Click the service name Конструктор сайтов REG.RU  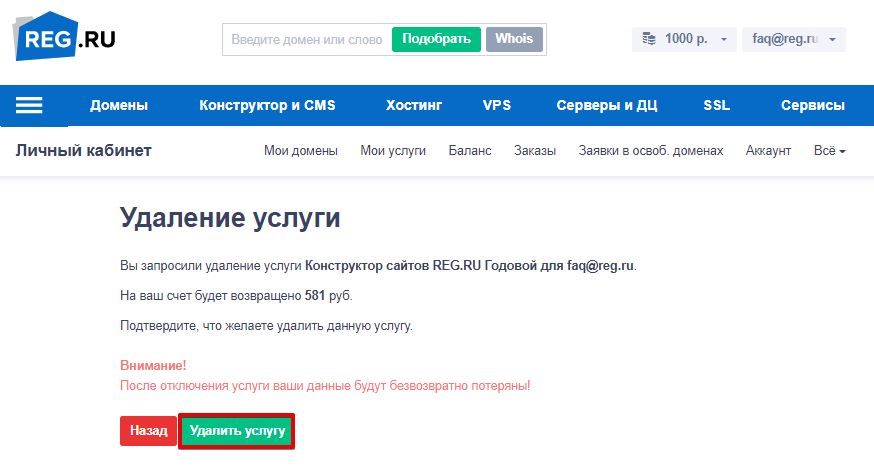click(393, 265)
